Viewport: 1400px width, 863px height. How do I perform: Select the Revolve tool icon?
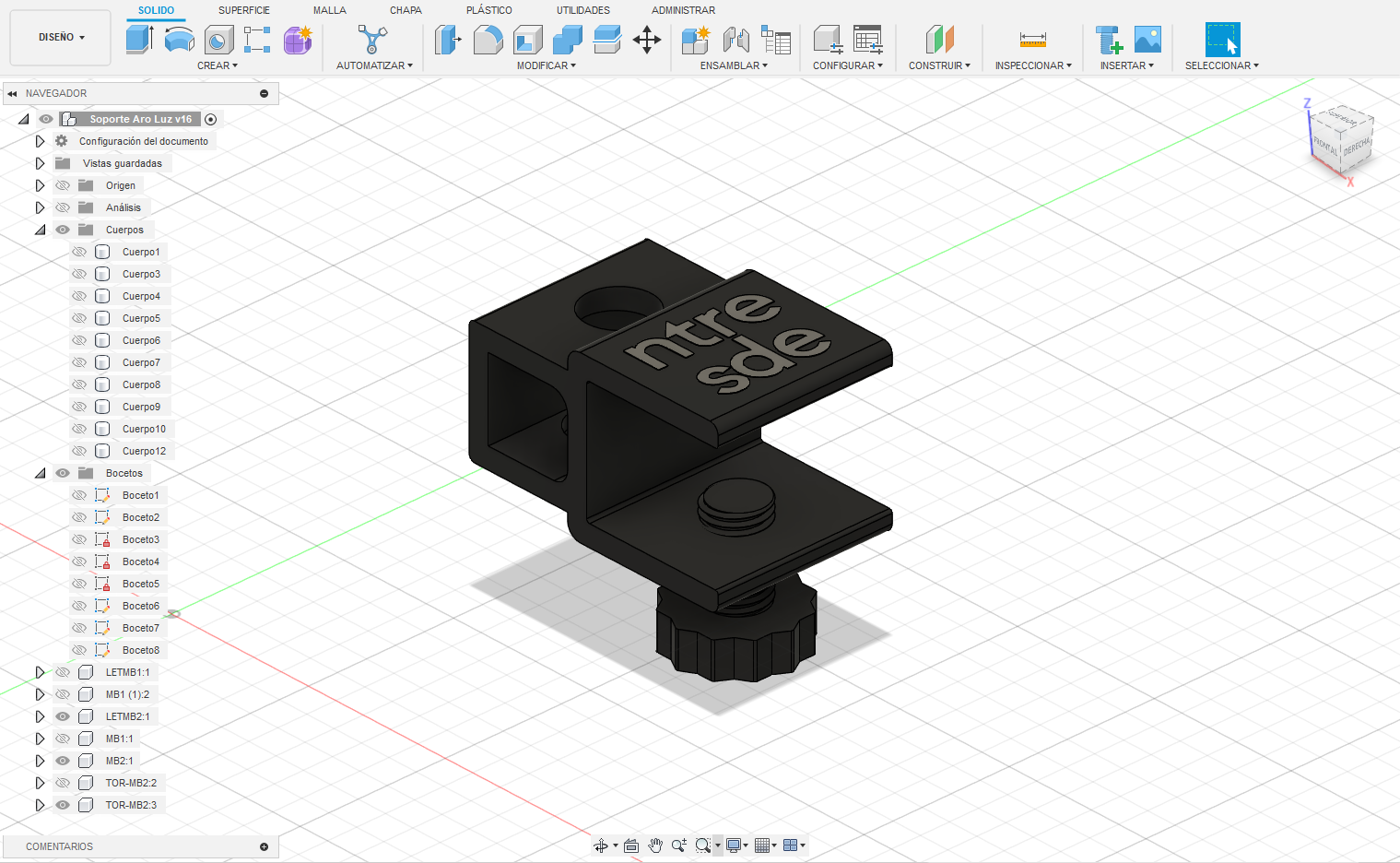[x=179, y=40]
